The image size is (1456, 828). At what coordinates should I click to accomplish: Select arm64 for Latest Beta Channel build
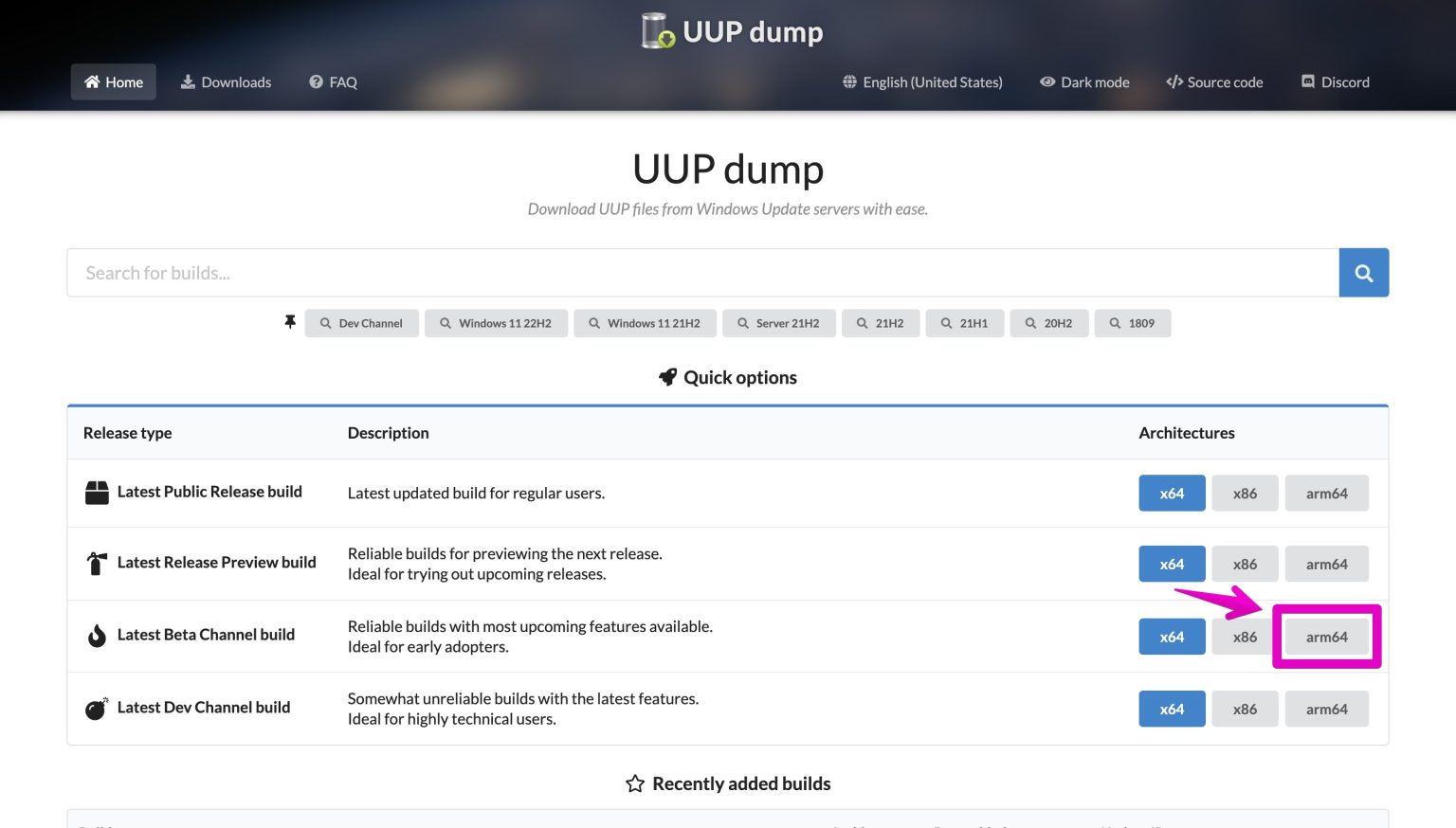1326,637
